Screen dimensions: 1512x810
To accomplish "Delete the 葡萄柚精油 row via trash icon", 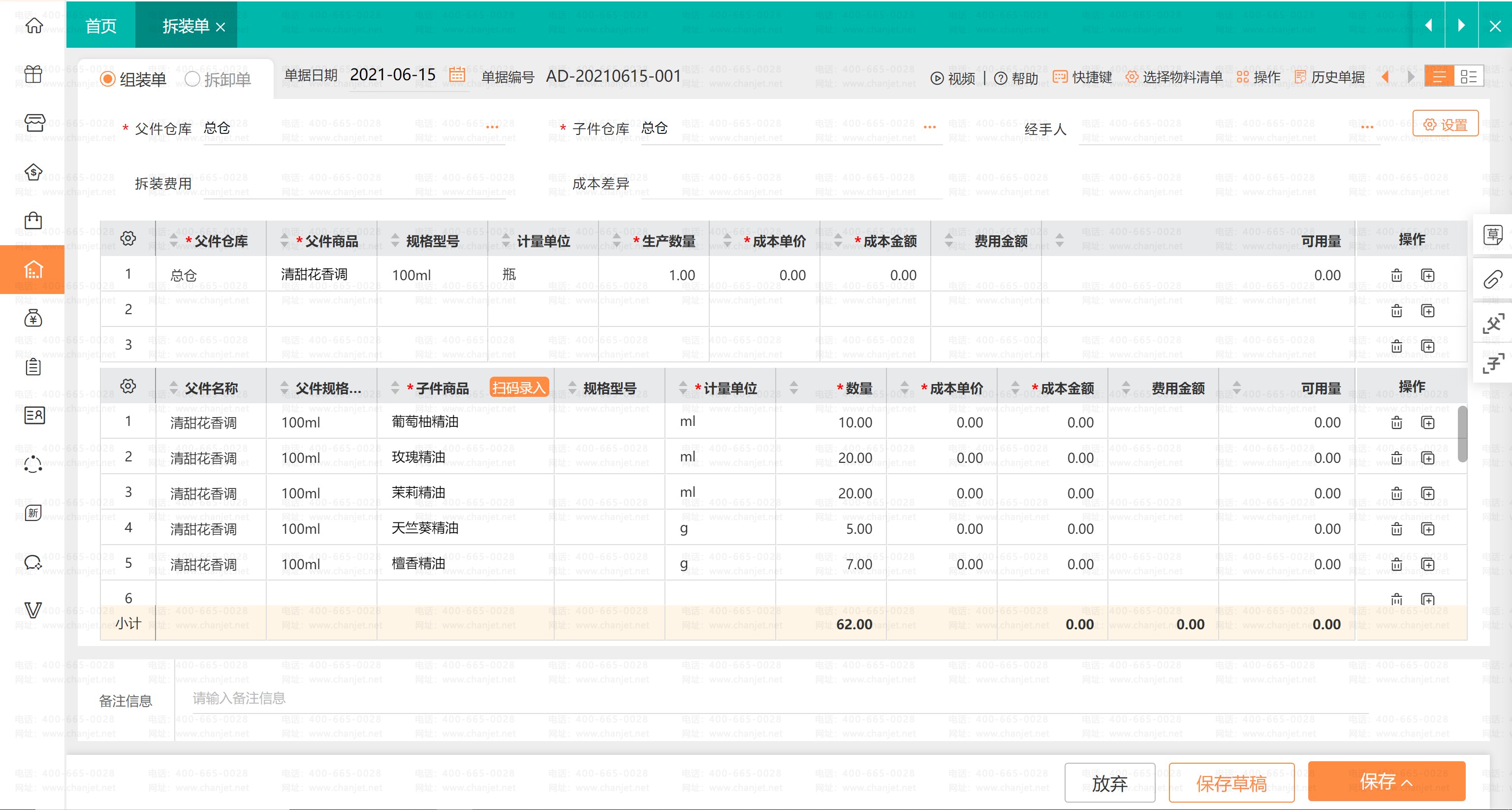I will coord(1396,423).
